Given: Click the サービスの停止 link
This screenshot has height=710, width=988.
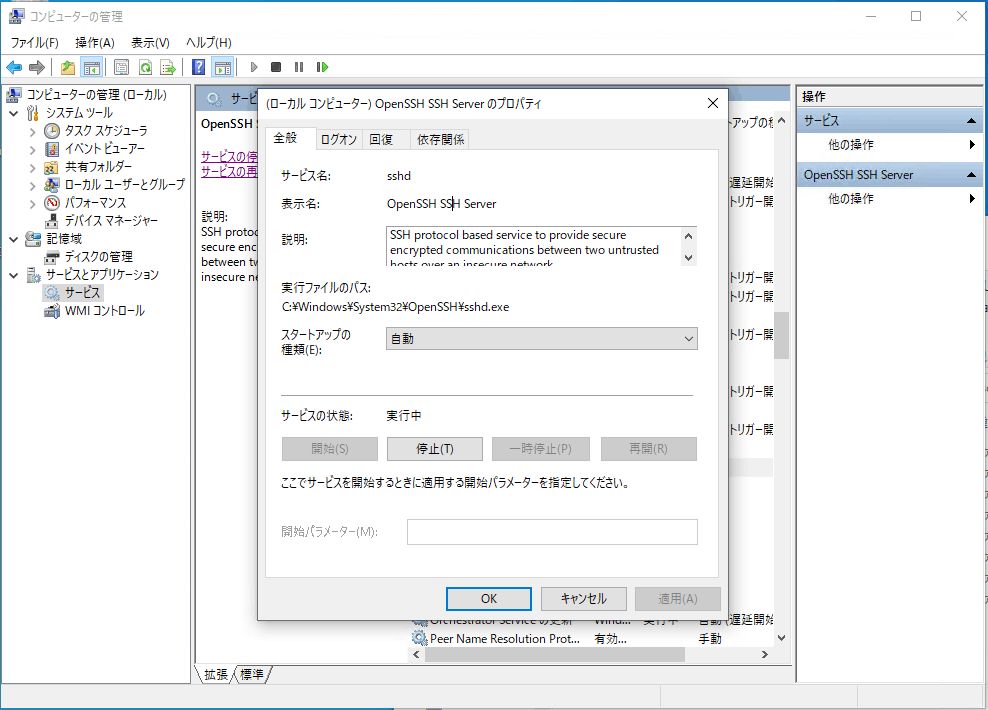Looking at the screenshot, I should [229, 157].
